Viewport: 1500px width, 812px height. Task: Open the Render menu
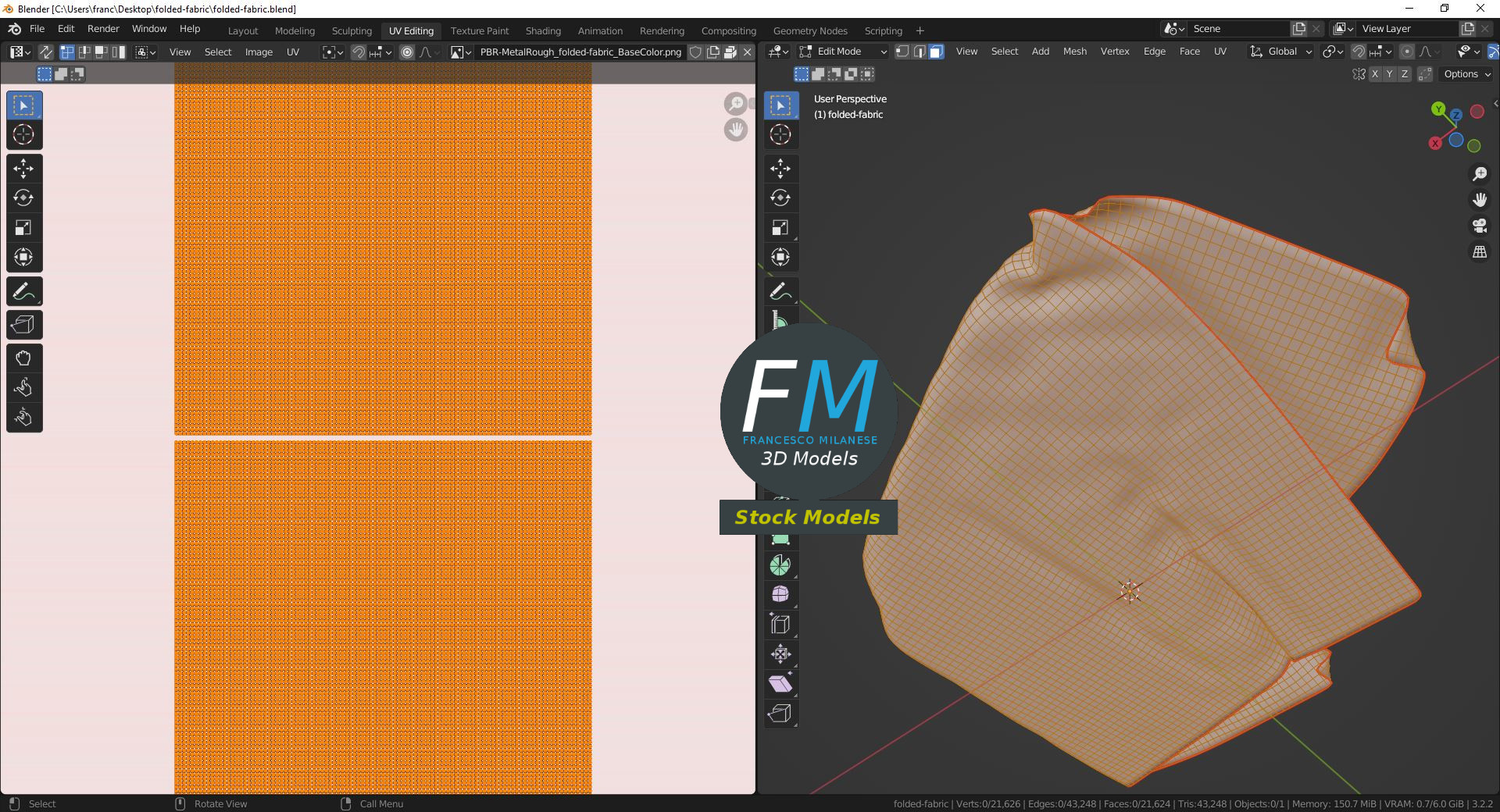(103, 29)
